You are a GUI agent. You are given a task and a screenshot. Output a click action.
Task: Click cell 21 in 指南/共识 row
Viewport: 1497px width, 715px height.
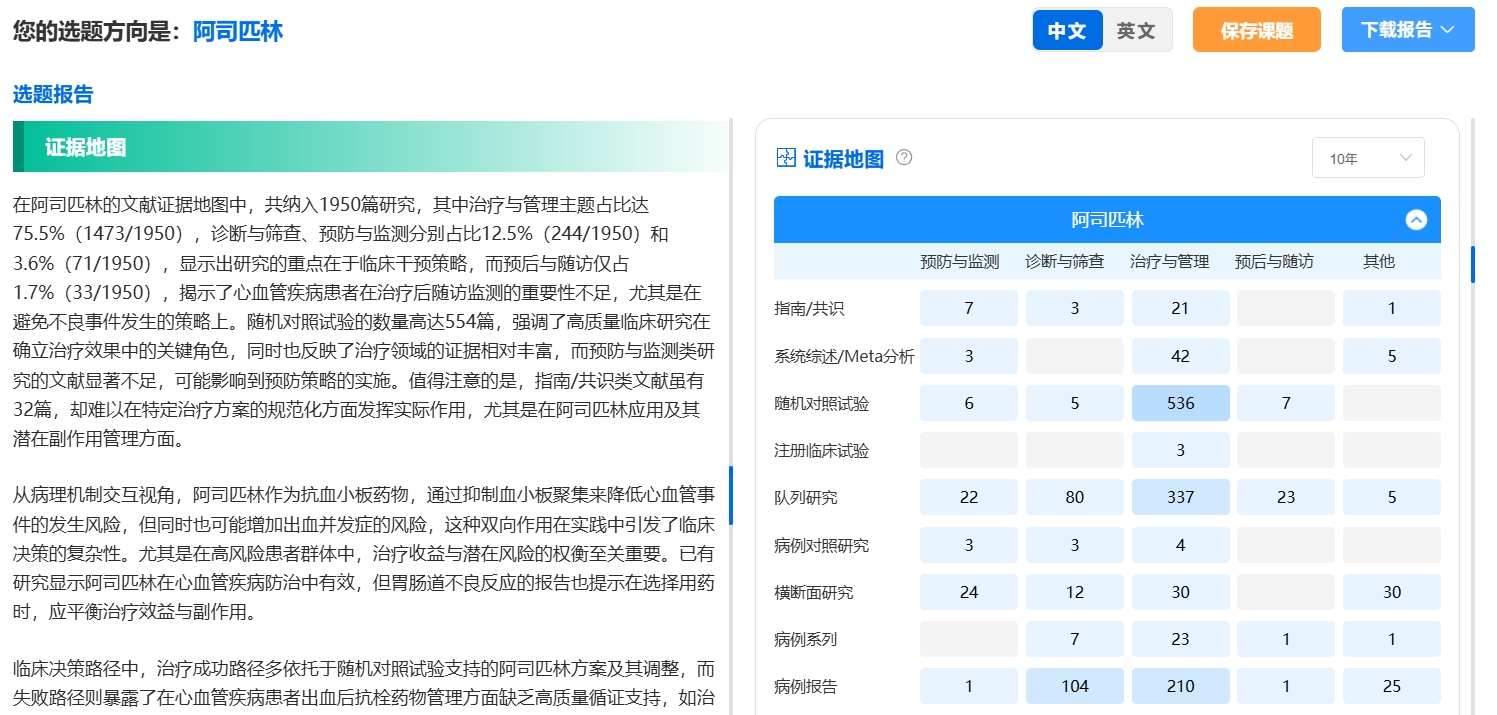tap(1181, 308)
